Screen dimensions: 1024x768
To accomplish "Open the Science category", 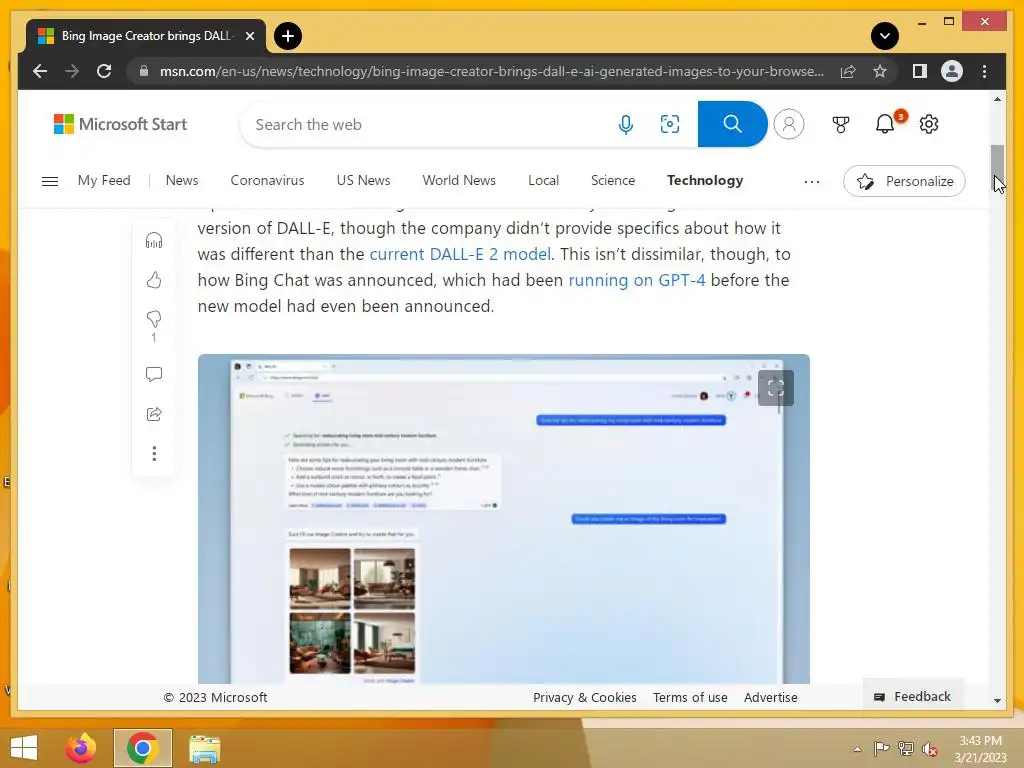I will click(x=613, y=180).
